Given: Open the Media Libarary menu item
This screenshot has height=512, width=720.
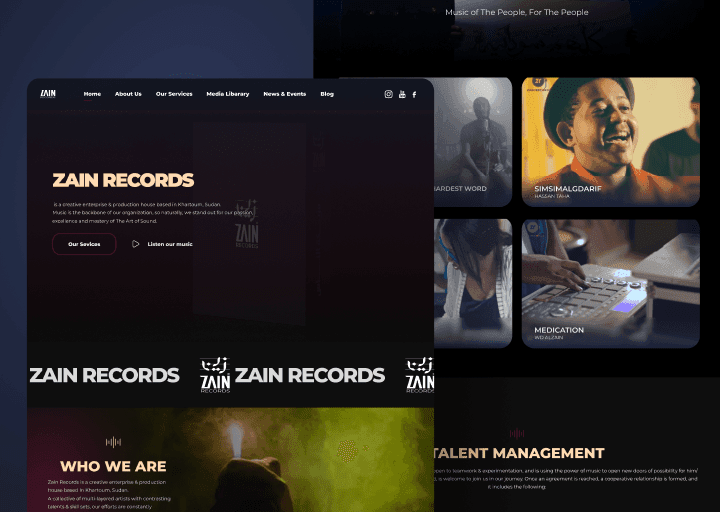Looking at the screenshot, I should click(x=228, y=94).
